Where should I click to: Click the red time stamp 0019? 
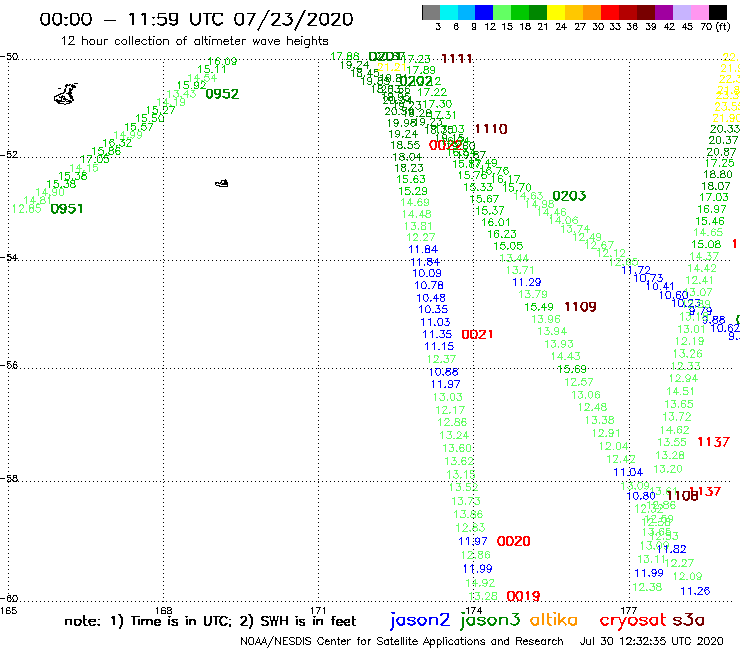coord(523,596)
